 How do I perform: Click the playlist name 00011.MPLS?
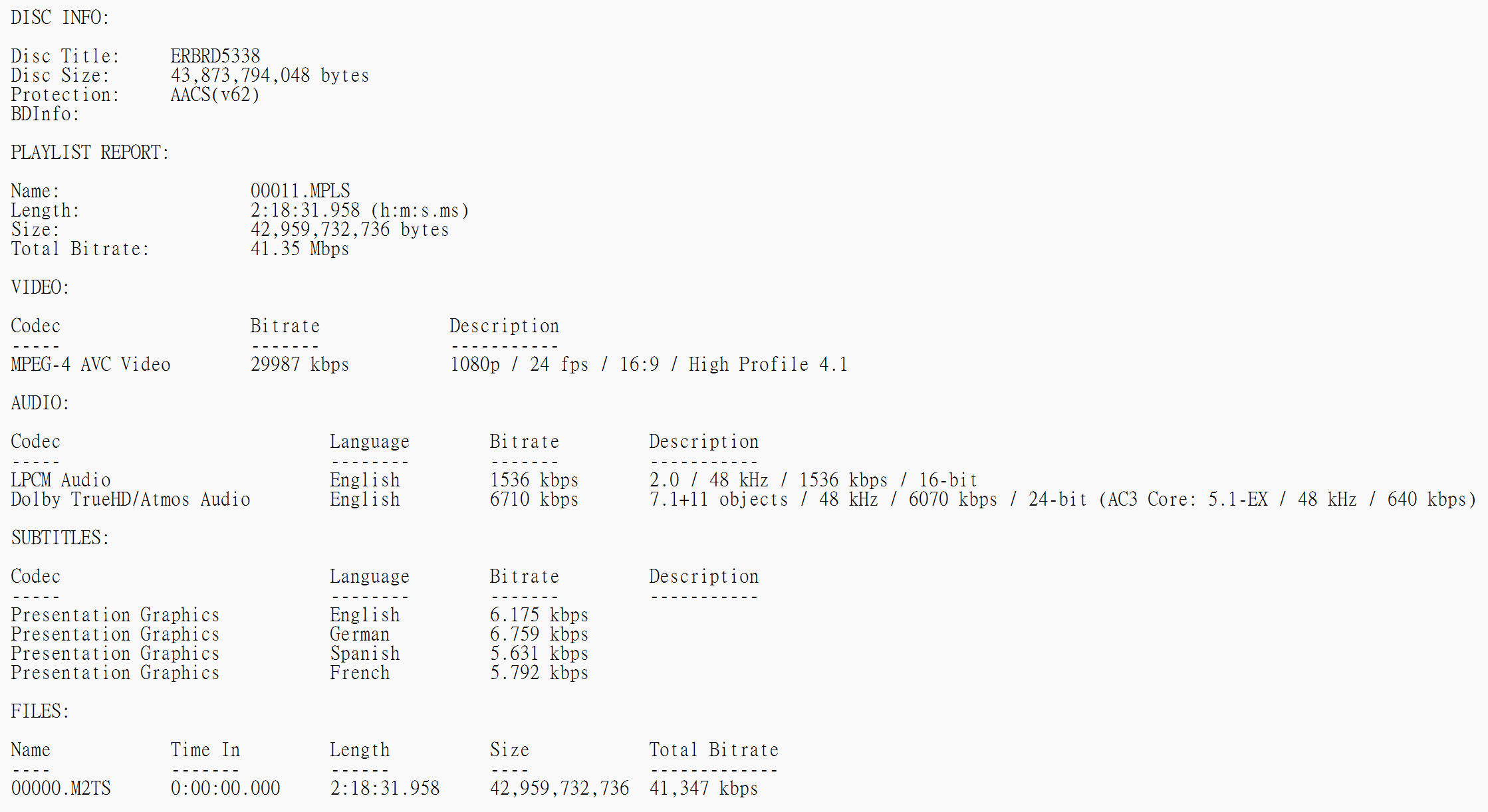(x=301, y=191)
